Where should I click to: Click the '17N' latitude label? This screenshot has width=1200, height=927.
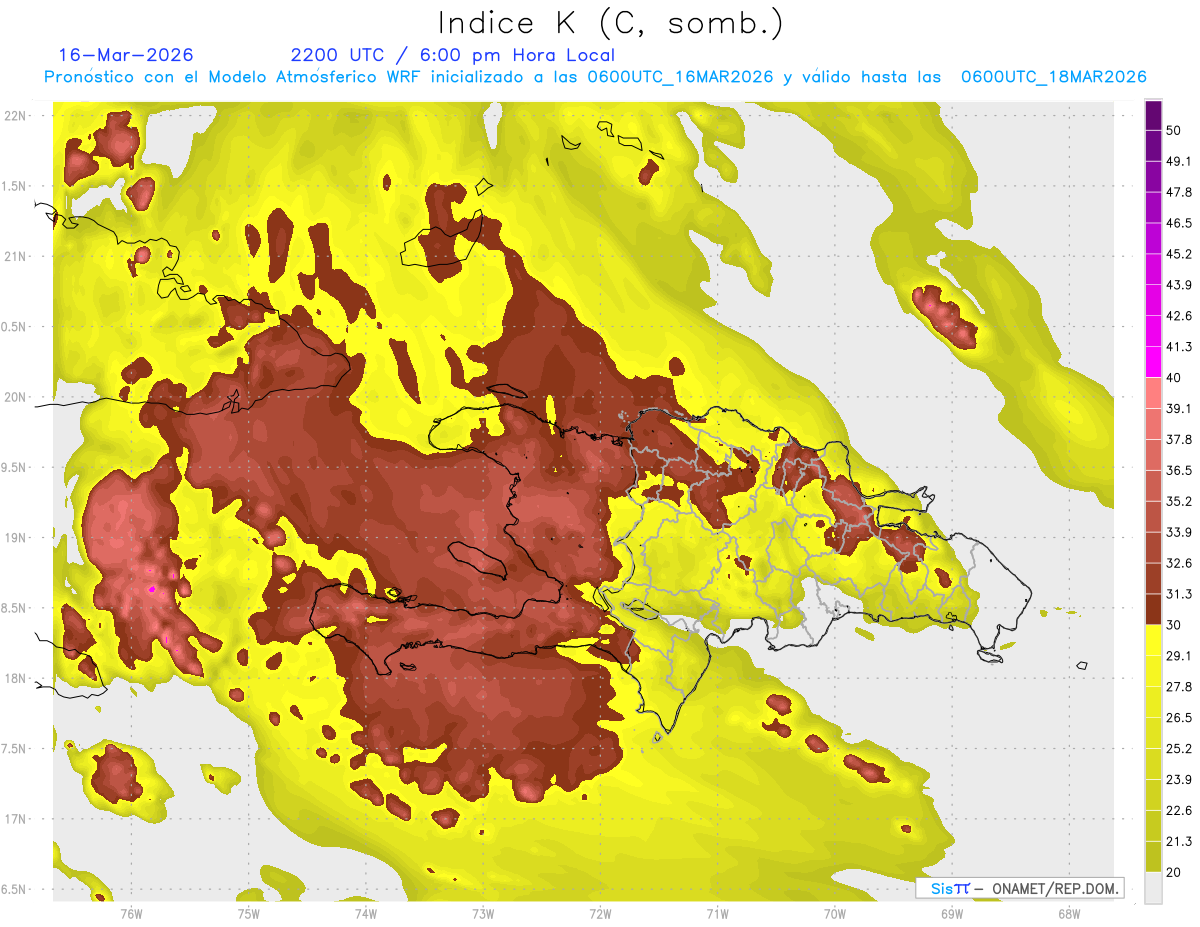[15, 819]
